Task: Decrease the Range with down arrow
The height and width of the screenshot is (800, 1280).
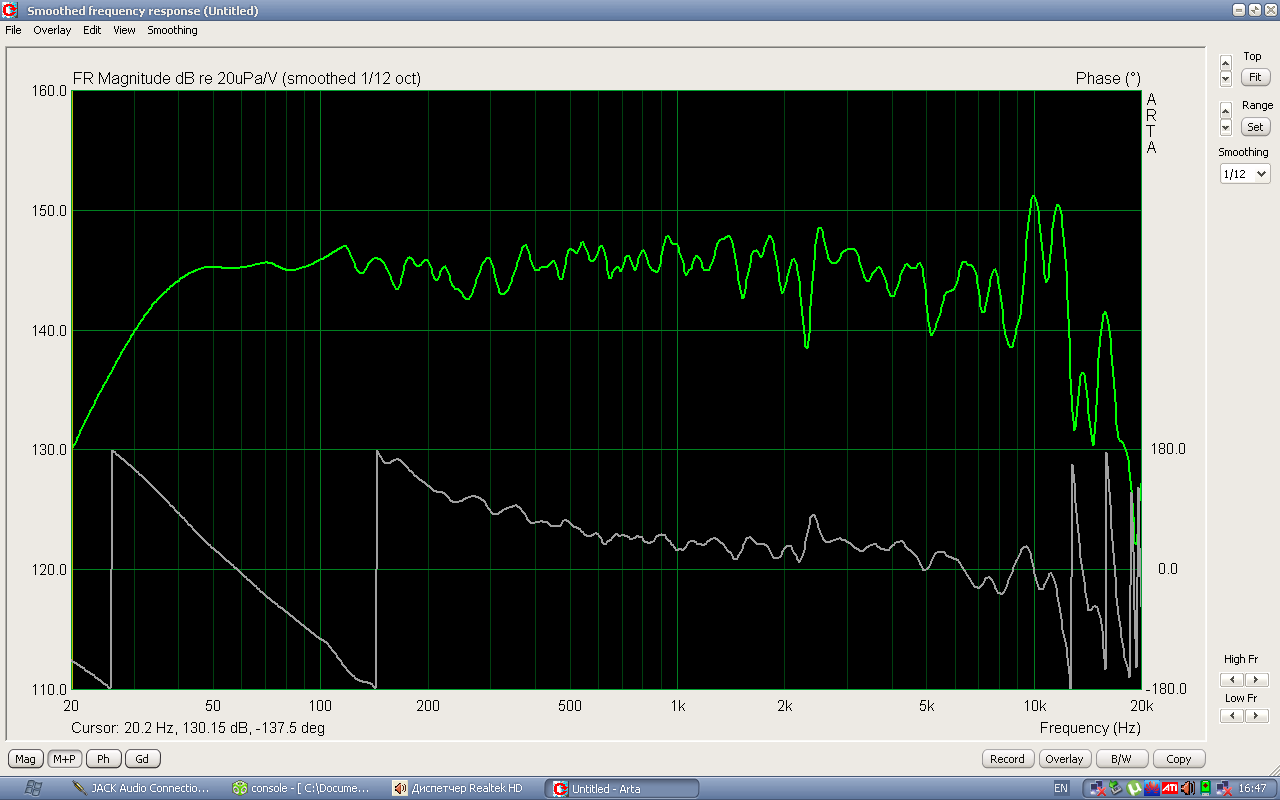Action: pyautogui.click(x=1226, y=127)
